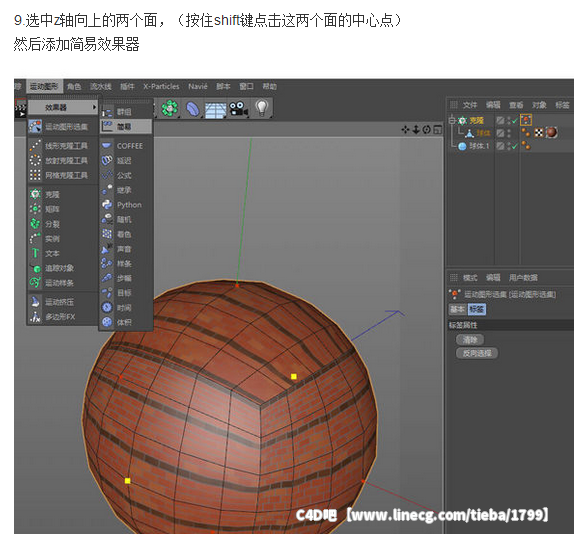Click the checkerboard UVW tag on 球体
The height and width of the screenshot is (534, 582).
click(x=539, y=133)
